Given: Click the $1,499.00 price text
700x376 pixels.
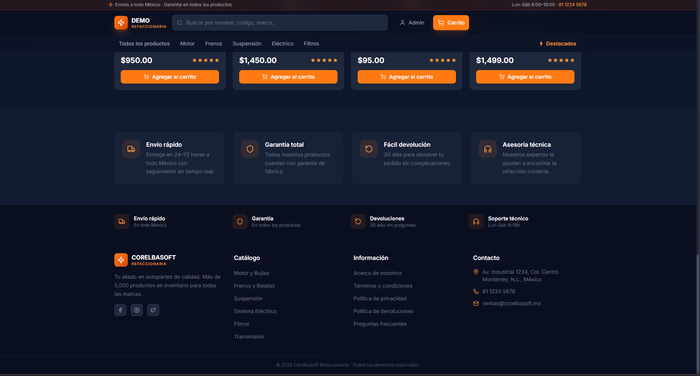Looking at the screenshot, I should 495,60.
